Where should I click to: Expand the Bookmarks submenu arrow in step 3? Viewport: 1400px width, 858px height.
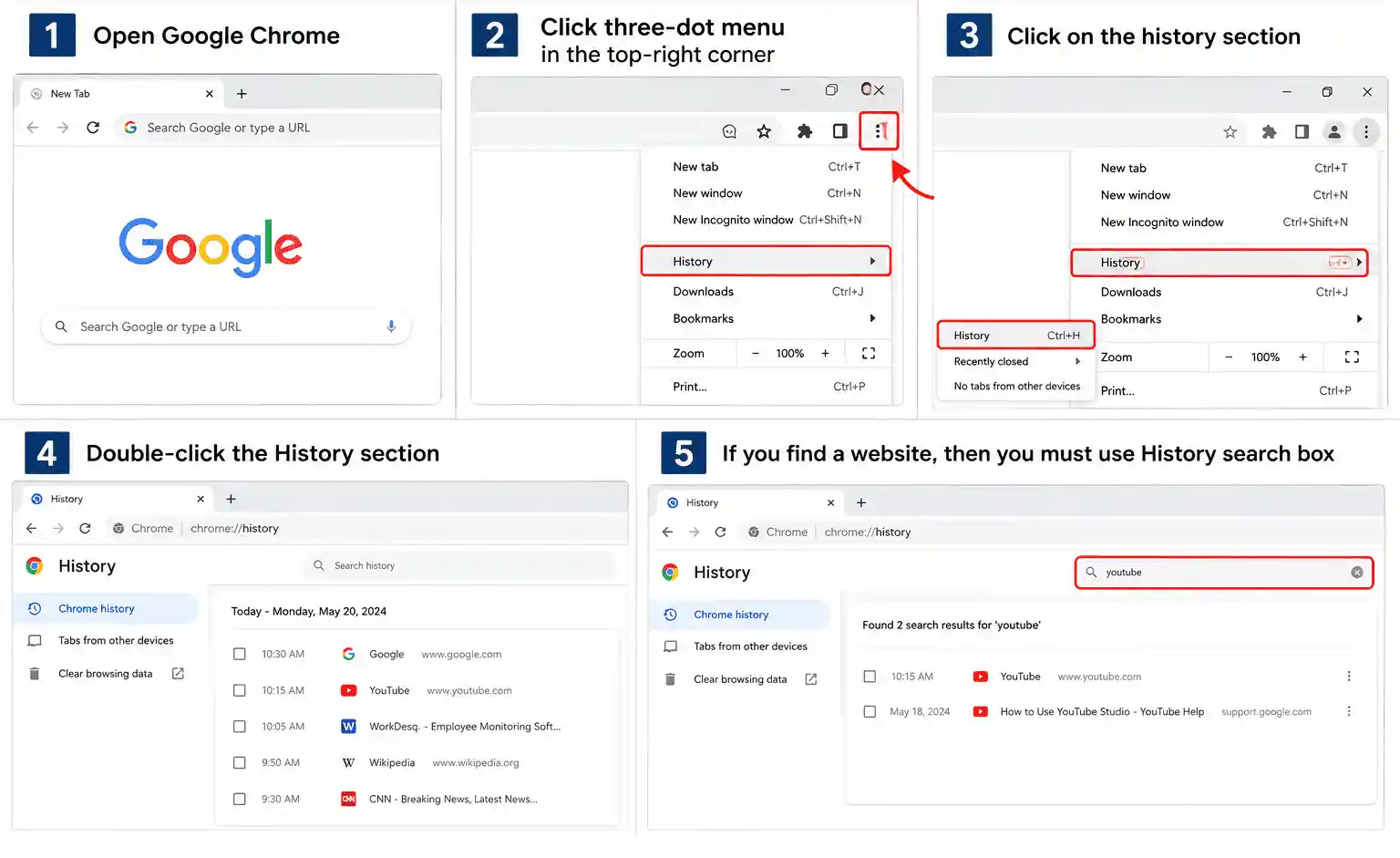1359,319
